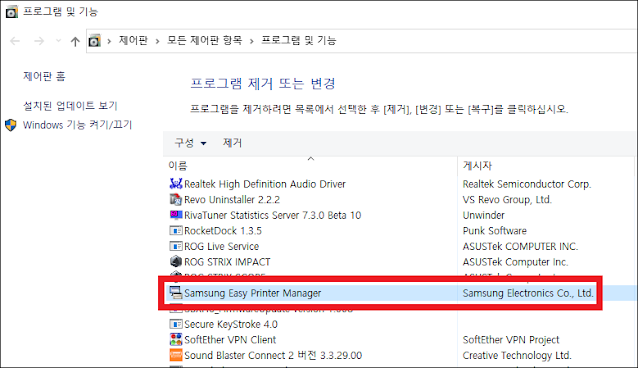Click publisher VS Revo Group, Ltd.
The width and height of the screenshot is (638, 368).
(x=507, y=199)
